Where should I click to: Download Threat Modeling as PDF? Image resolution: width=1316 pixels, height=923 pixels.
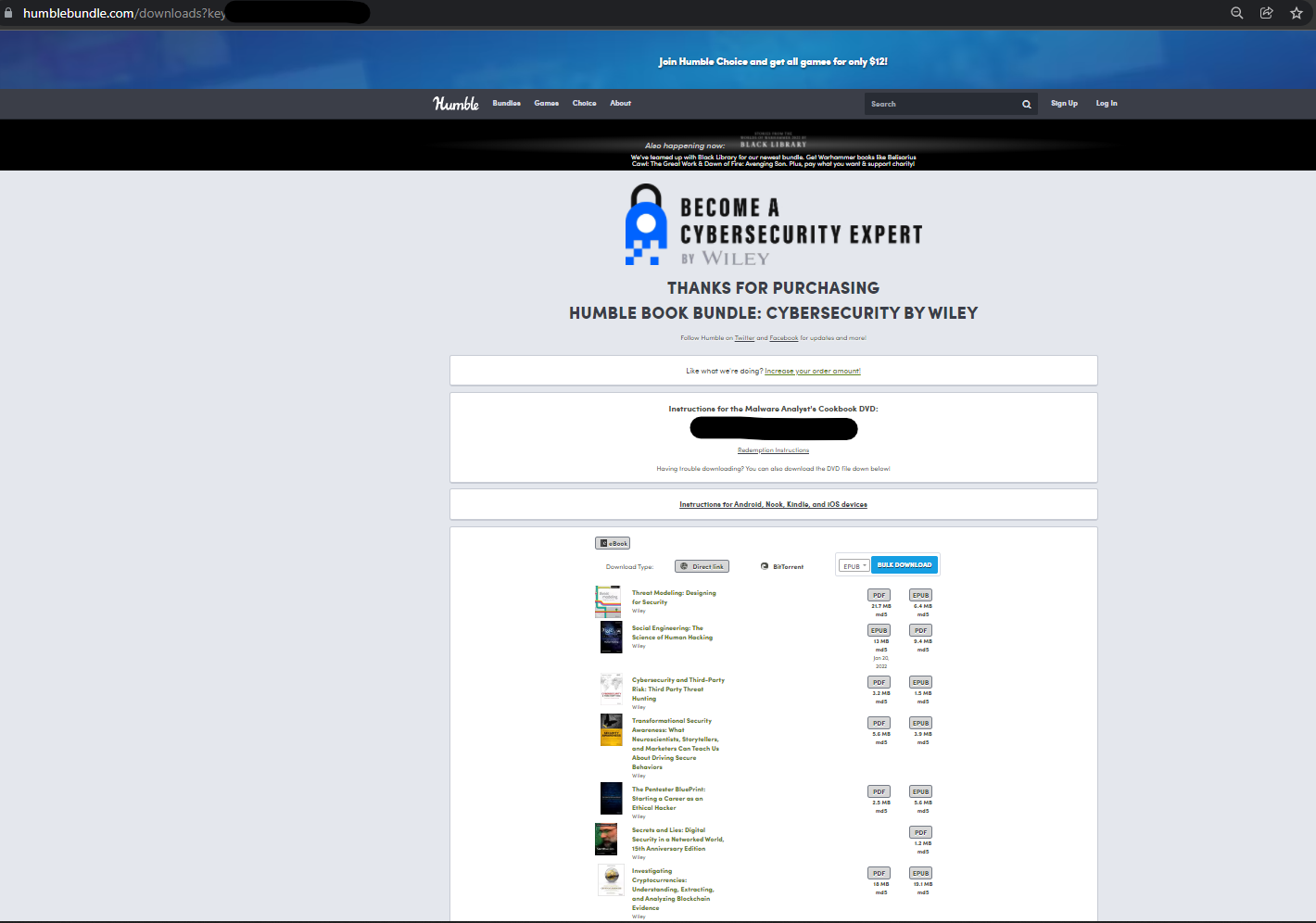879,596
